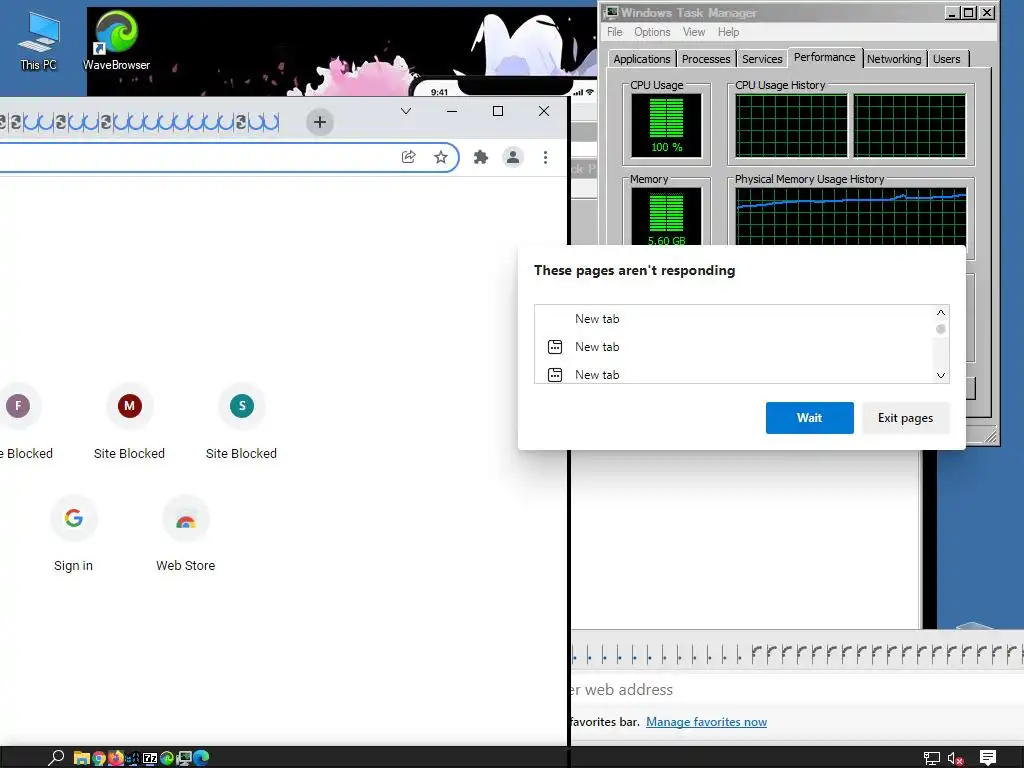This screenshot has height=768, width=1024.
Task: Click the share page icon in Chrome's address bar
Action: point(409,157)
